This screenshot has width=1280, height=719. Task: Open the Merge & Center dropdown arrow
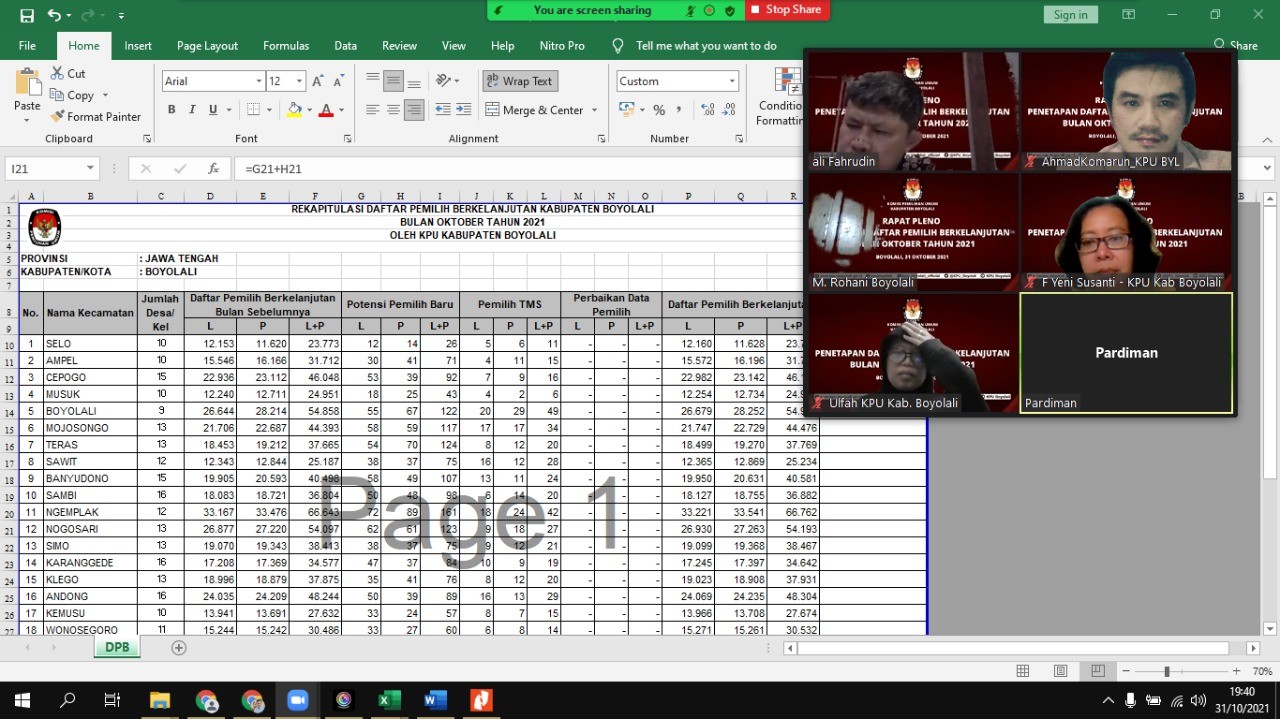pos(595,110)
